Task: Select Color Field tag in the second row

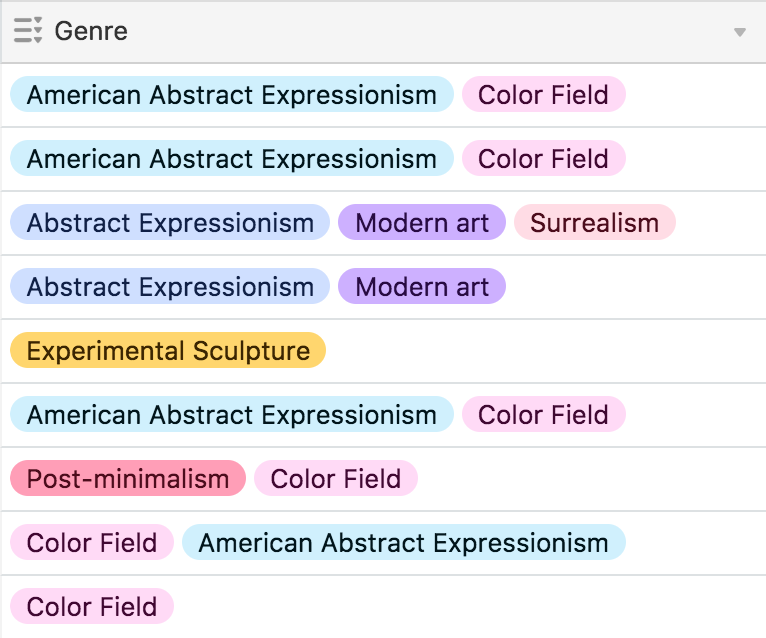Action: [x=543, y=159]
